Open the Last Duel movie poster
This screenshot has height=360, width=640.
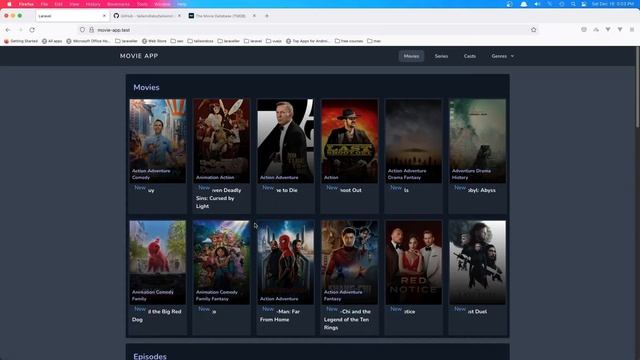[x=478, y=262]
